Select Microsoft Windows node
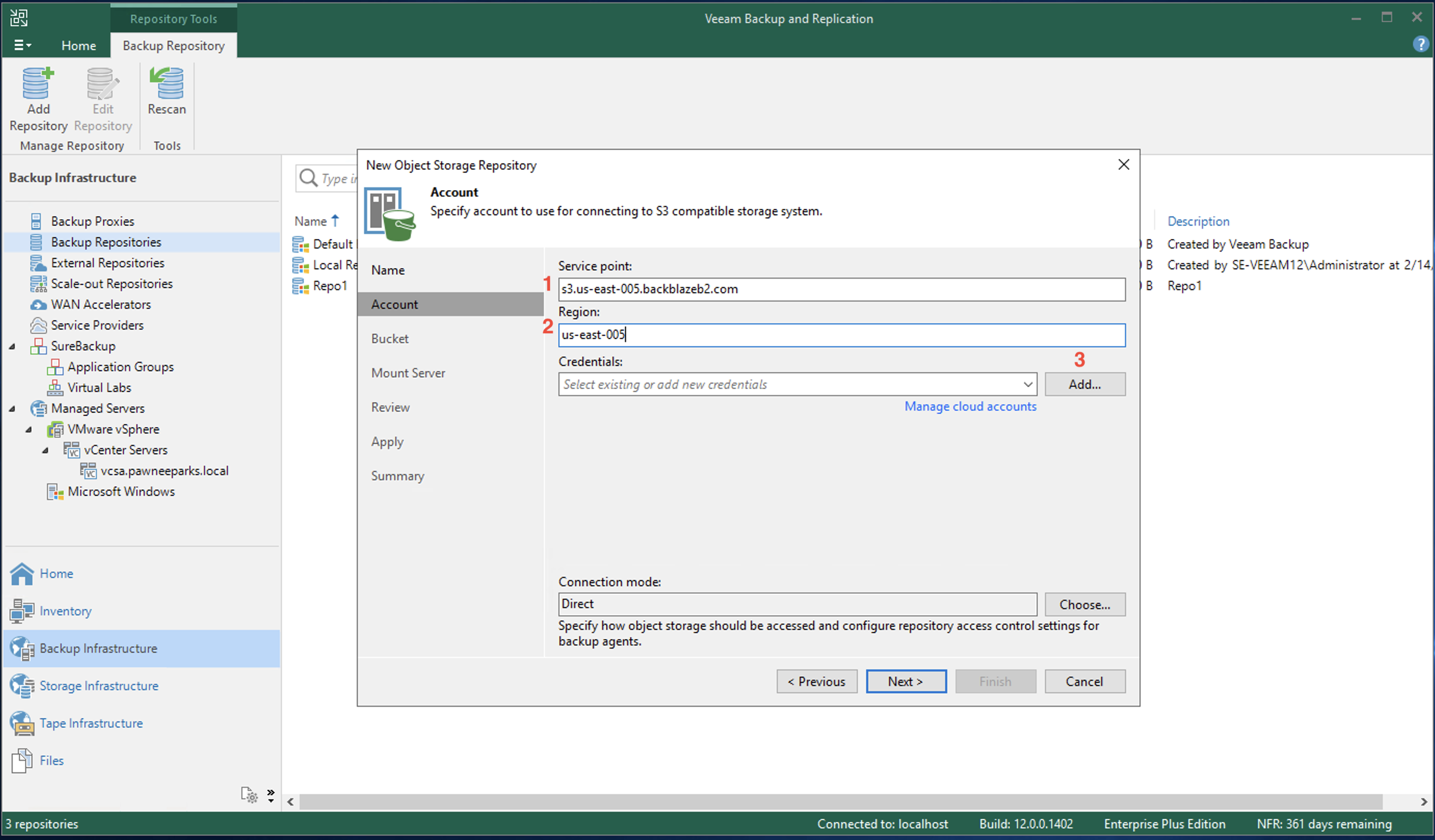 click(x=121, y=491)
